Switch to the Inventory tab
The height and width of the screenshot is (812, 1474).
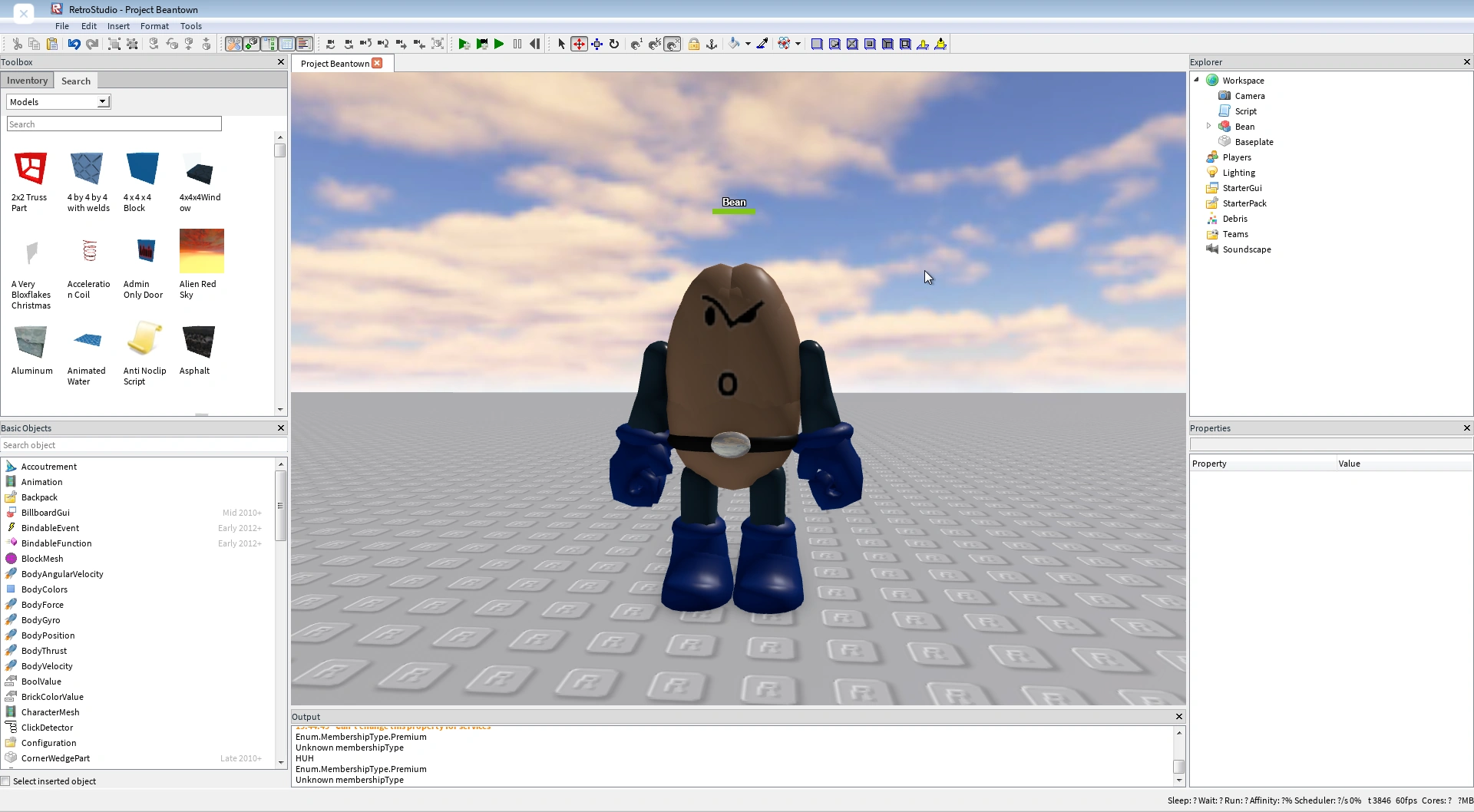click(27, 81)
